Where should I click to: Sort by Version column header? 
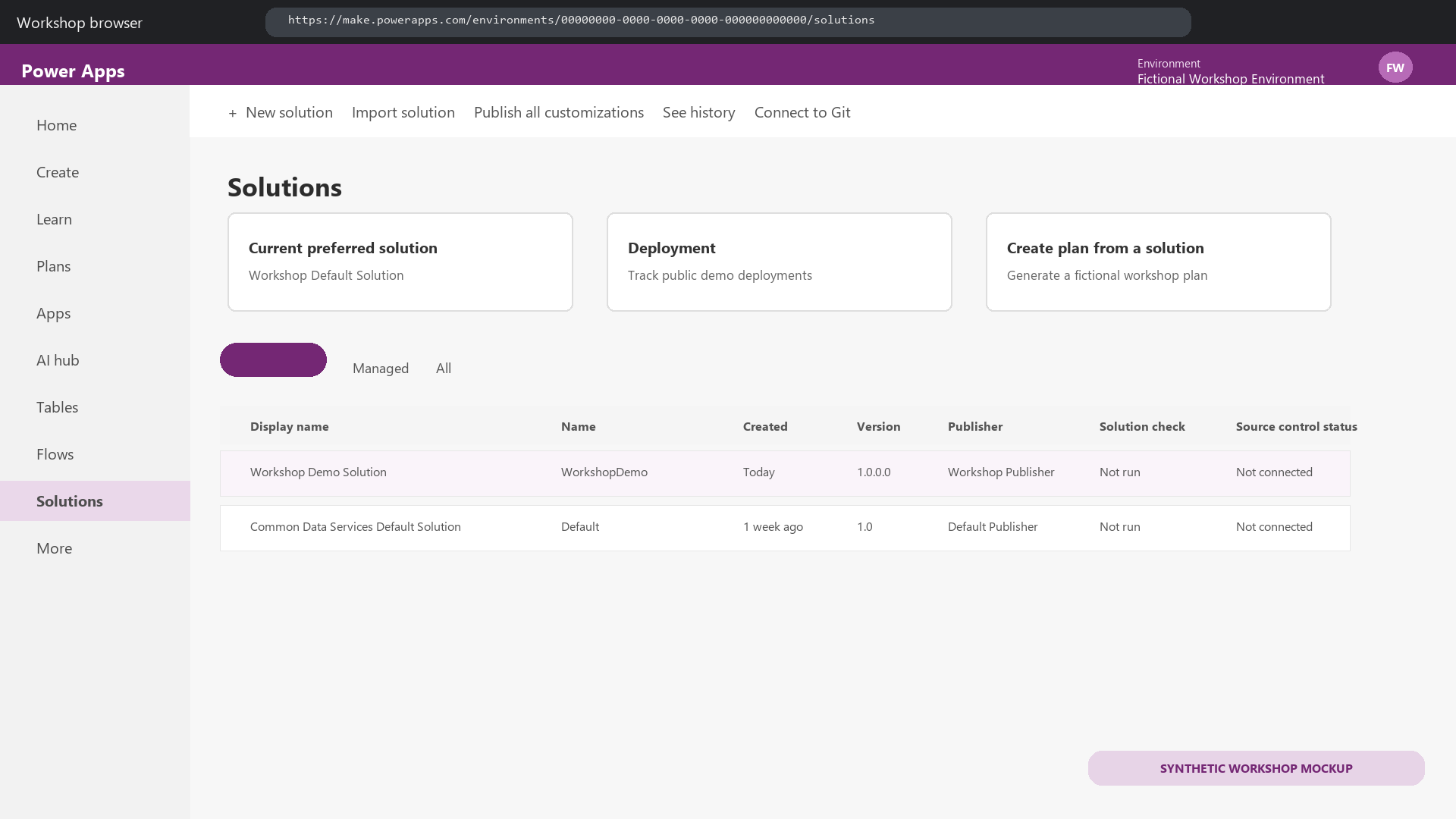879,426
